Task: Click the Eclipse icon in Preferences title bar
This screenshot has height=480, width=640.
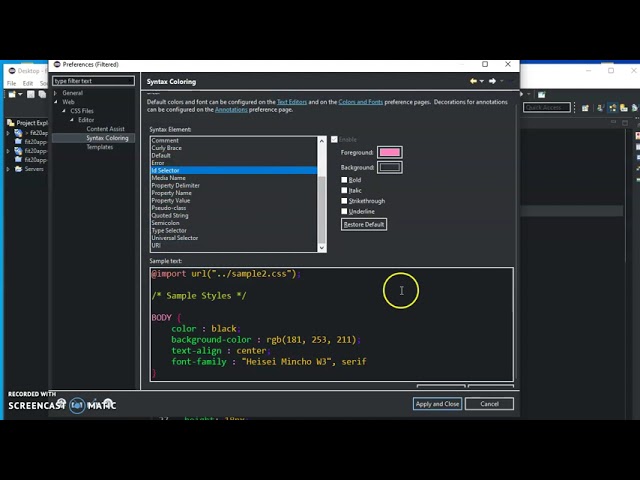Action: pos(57,64)
